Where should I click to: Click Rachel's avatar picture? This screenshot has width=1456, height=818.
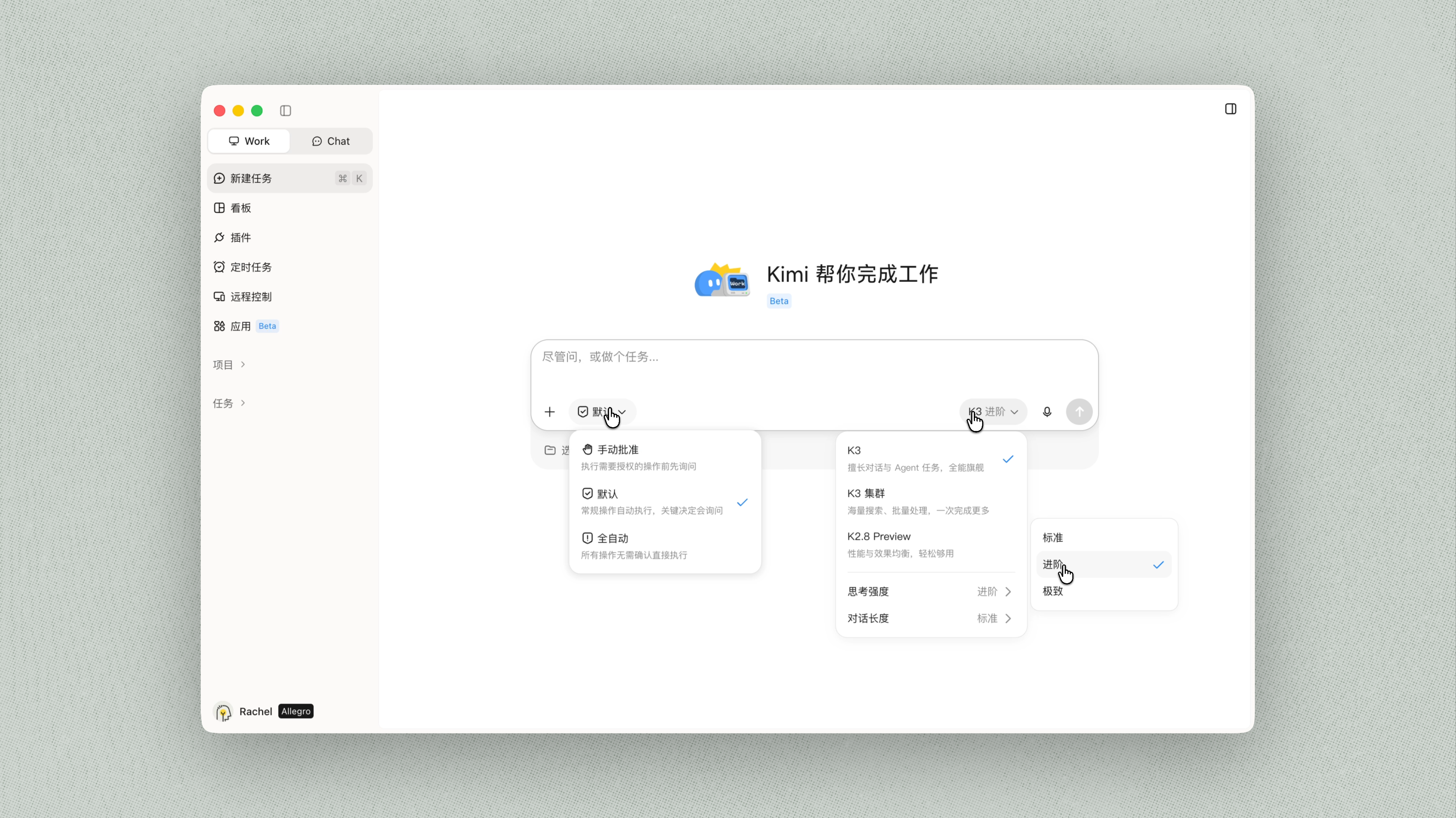coord(223,712)
